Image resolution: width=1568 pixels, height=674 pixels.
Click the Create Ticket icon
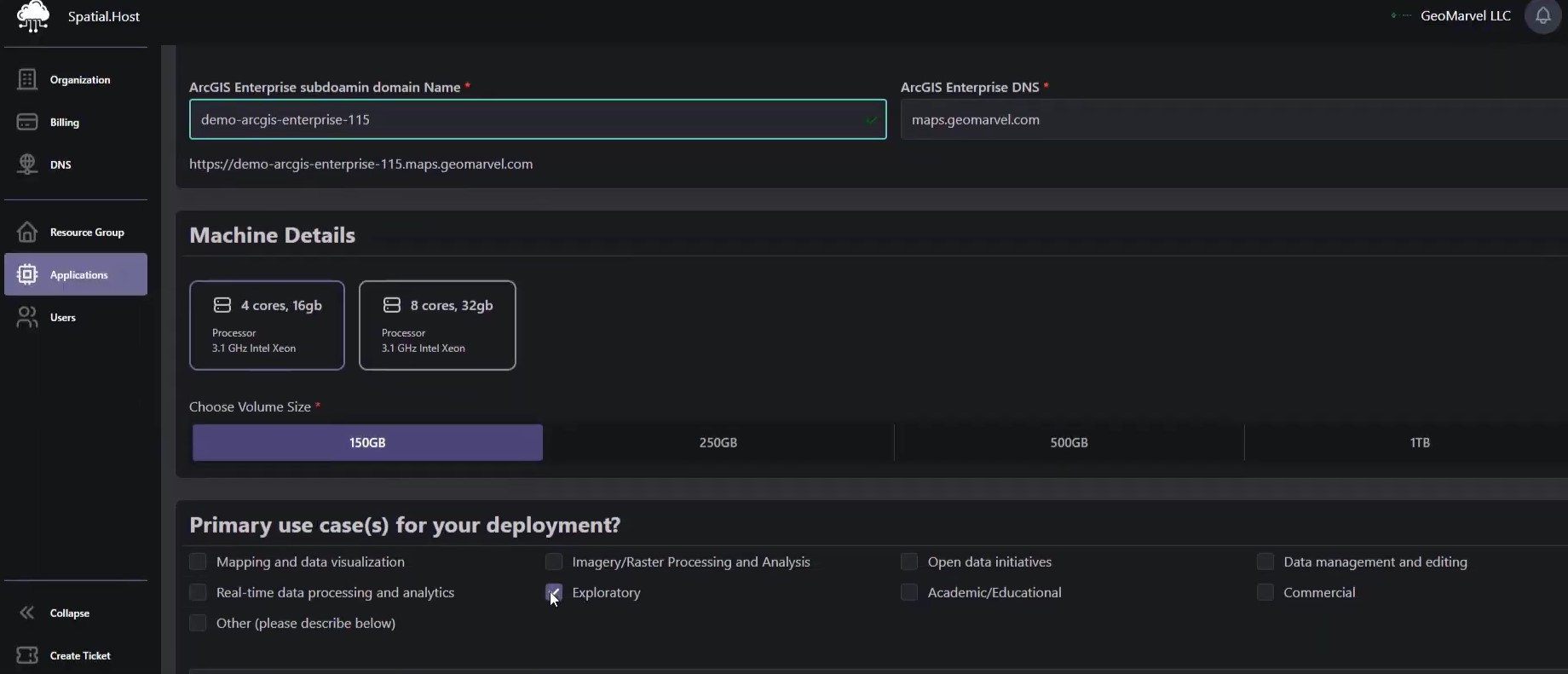[27, 655]
